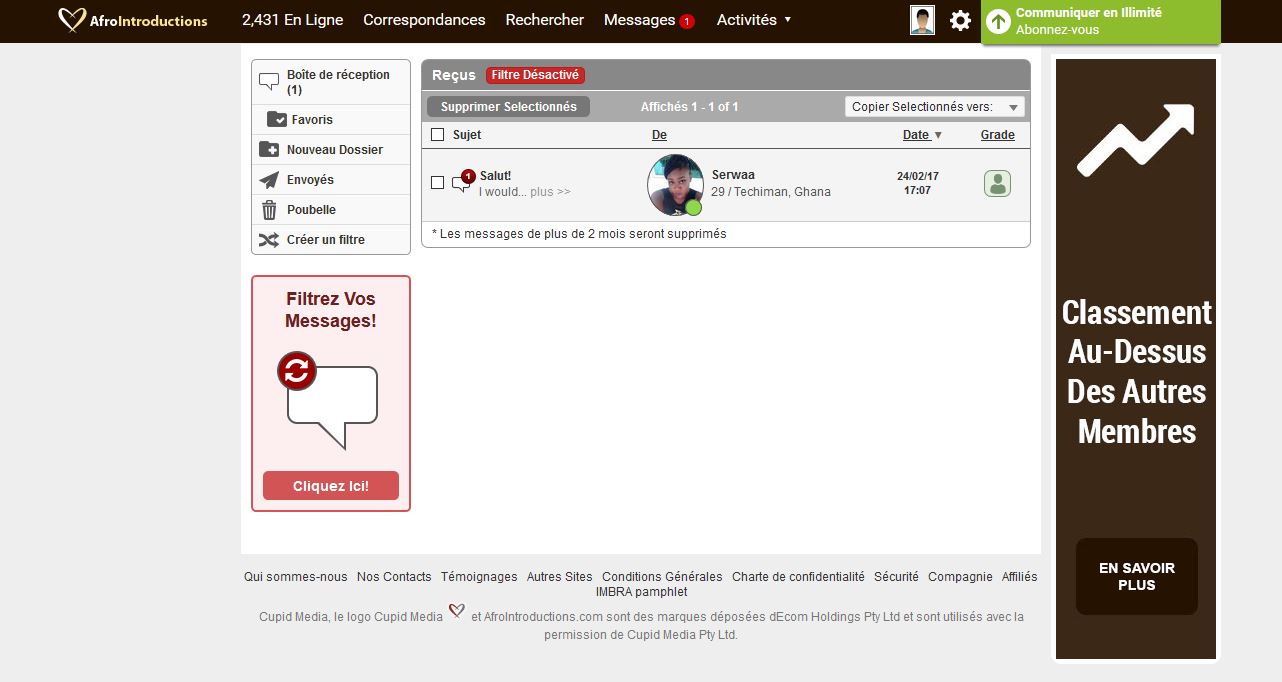Tick the select-all checkbox beside Sujet
This screenshot has height=682, width=1282.
(437, 135)
